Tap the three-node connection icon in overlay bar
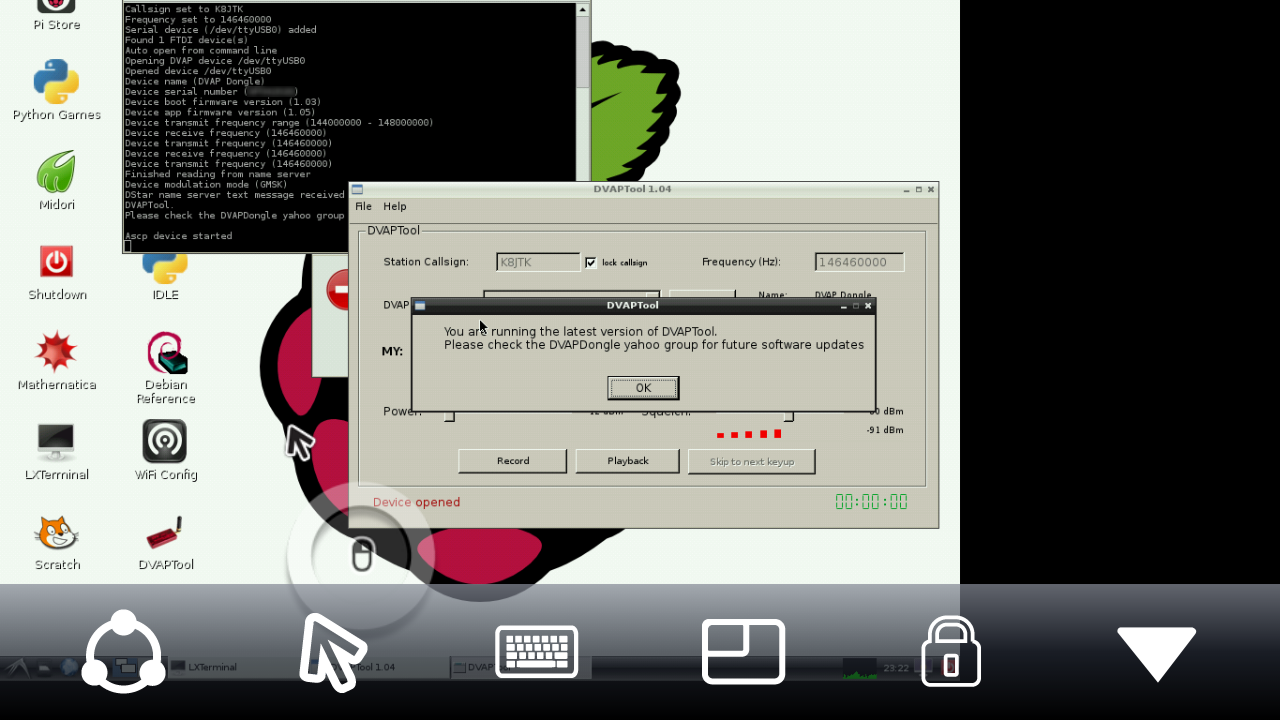This screenshot has width=1280, height=720. tap(123, 651)
